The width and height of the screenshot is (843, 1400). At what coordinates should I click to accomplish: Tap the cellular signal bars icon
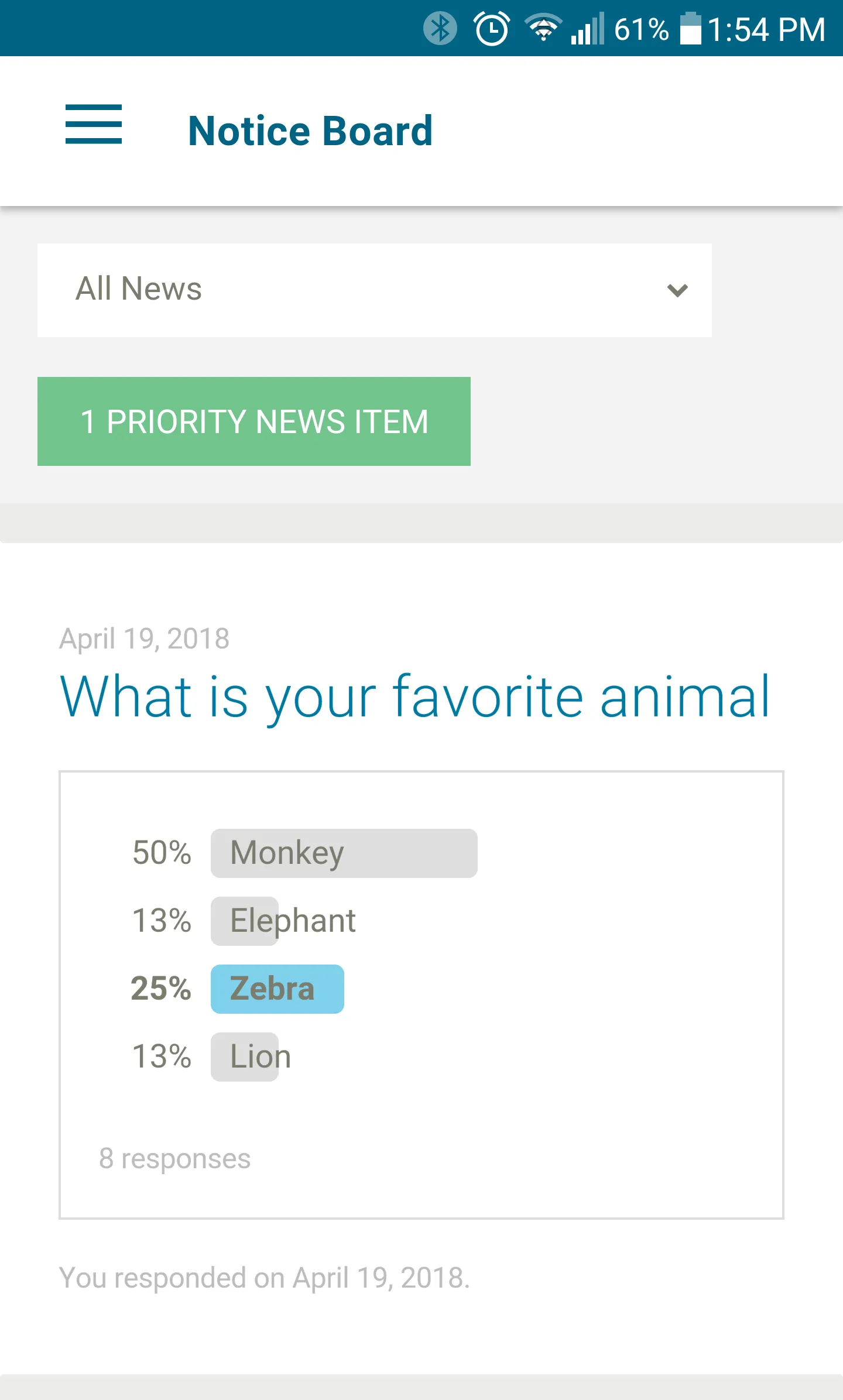587,29
